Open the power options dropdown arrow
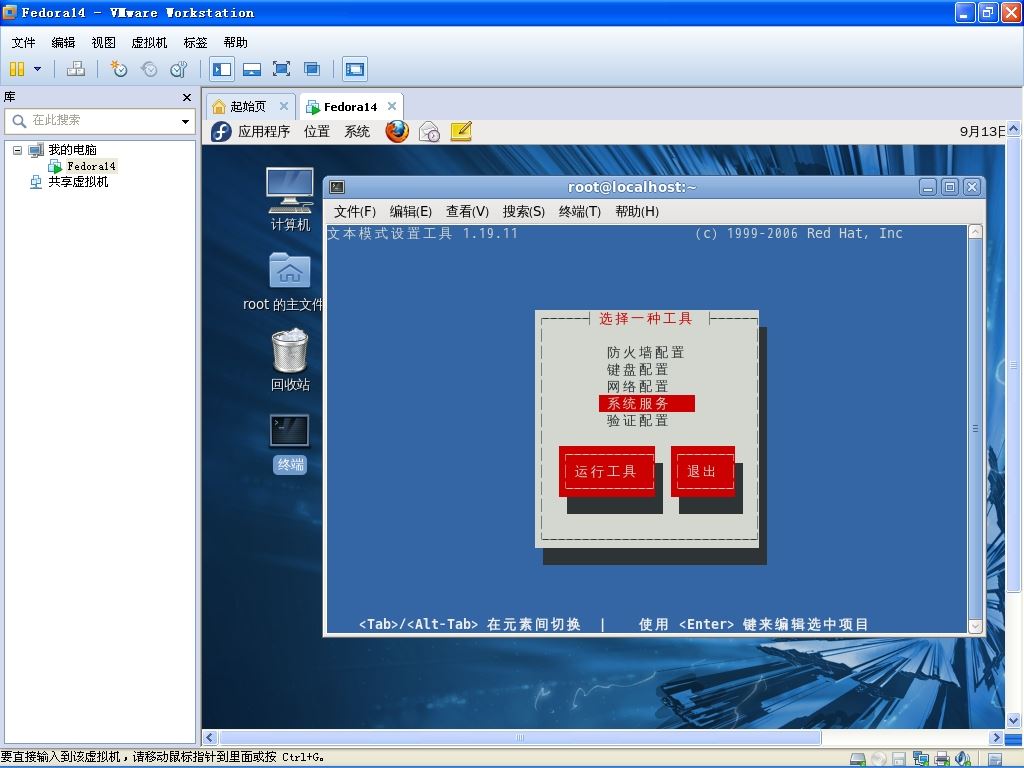The image size is (1024, 768). point(37,69)
